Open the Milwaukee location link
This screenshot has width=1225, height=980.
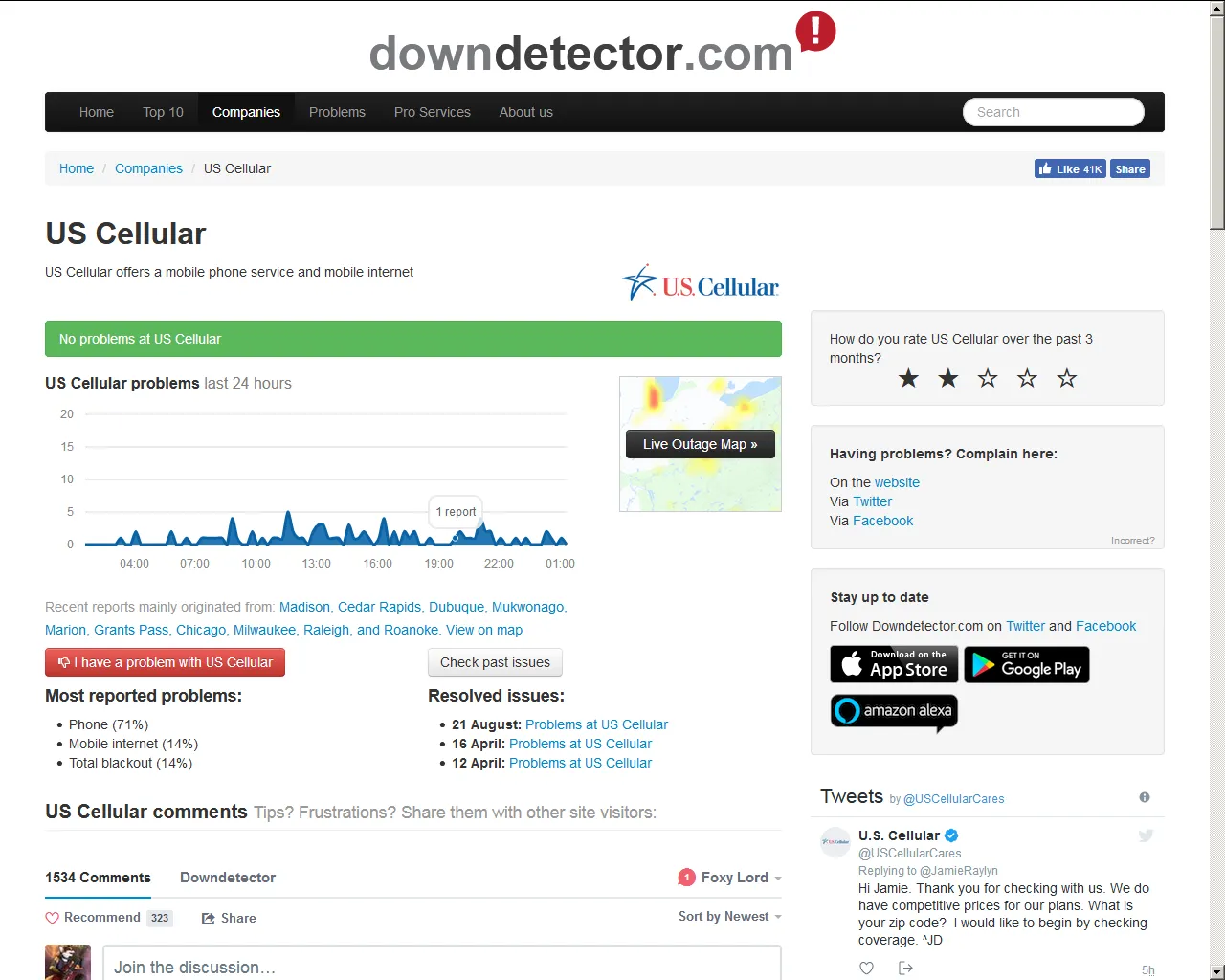(x=264, y=630)
